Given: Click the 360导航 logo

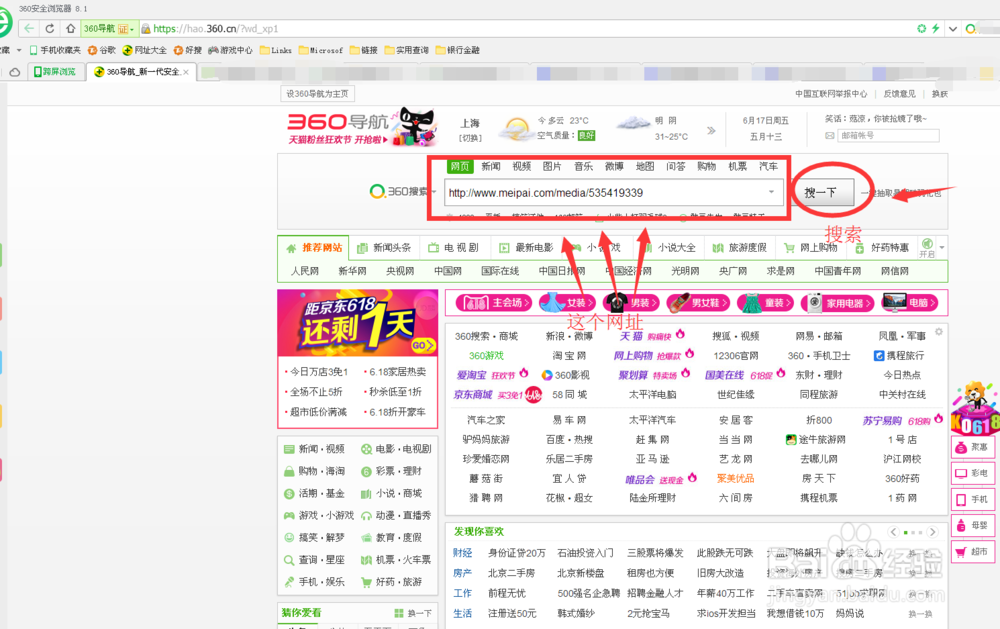Looking at the screenshot, I should (338, 121).
